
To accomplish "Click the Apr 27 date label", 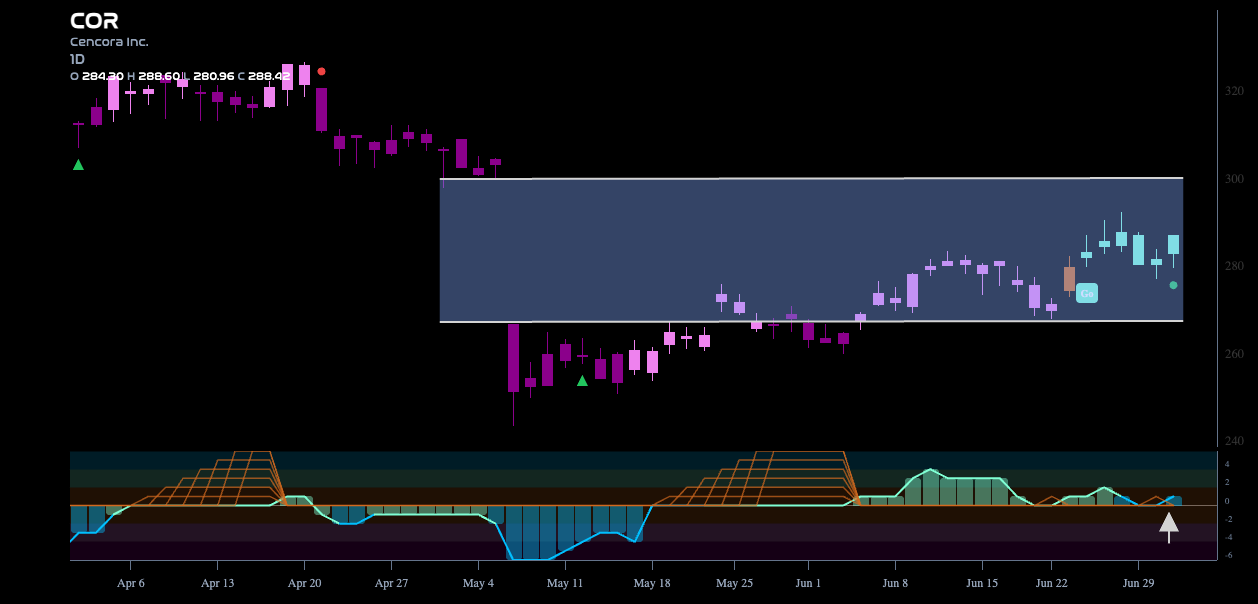I will 391,583.
